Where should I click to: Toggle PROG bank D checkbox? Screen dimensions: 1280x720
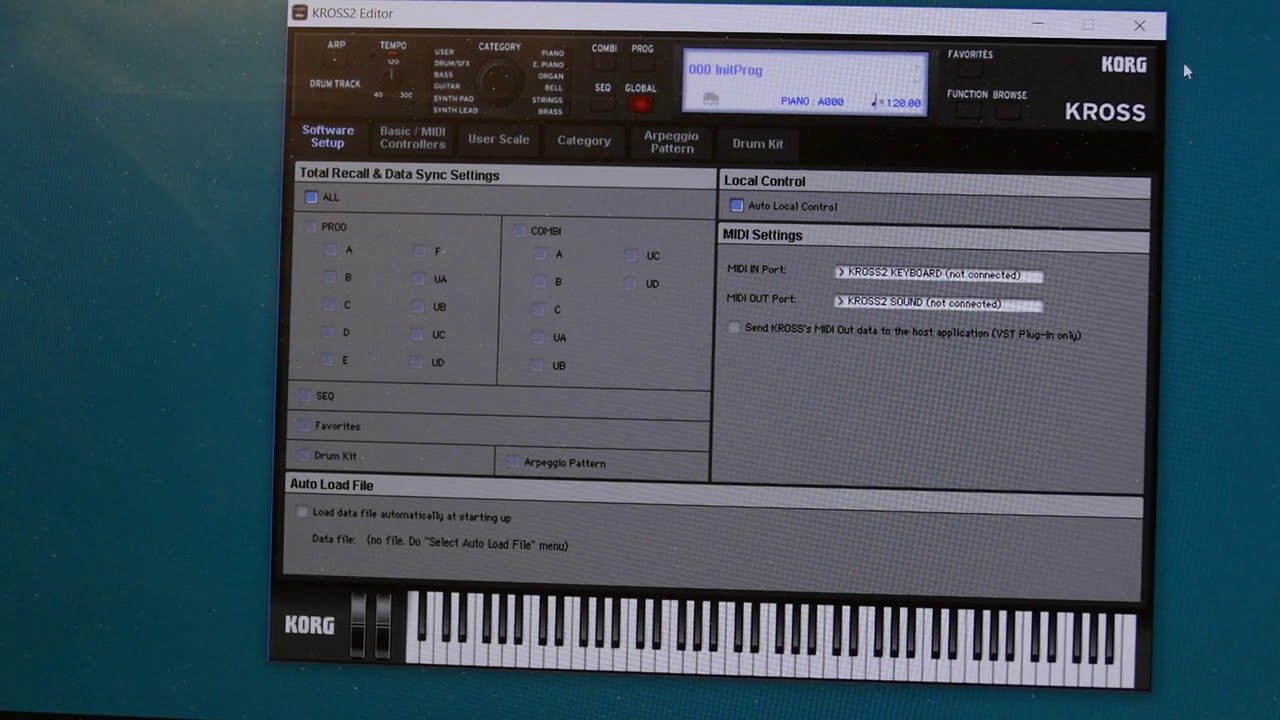[x=328, y=332]
